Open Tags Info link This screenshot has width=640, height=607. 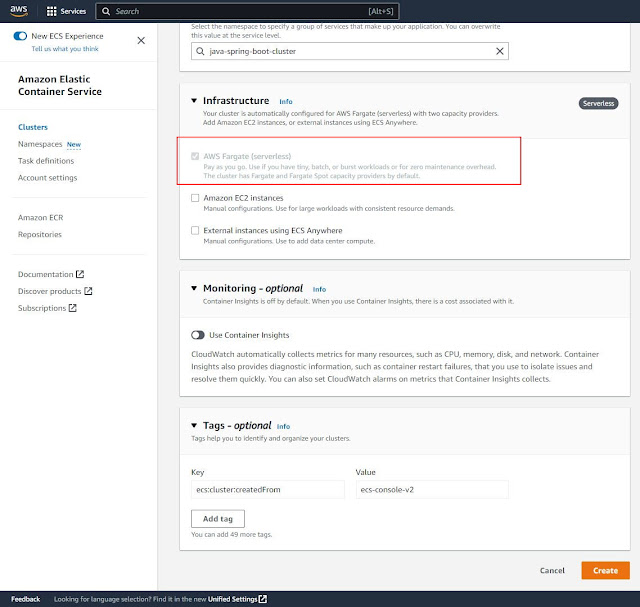[283, 427]
